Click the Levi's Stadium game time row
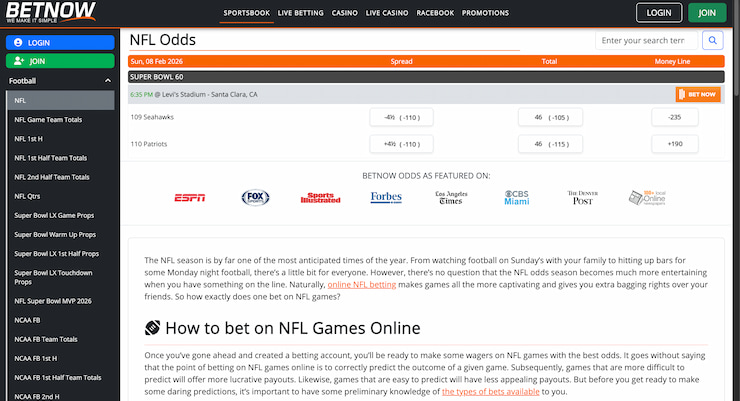Viewport: 740px width, 401px height. (x=426, y=94)
